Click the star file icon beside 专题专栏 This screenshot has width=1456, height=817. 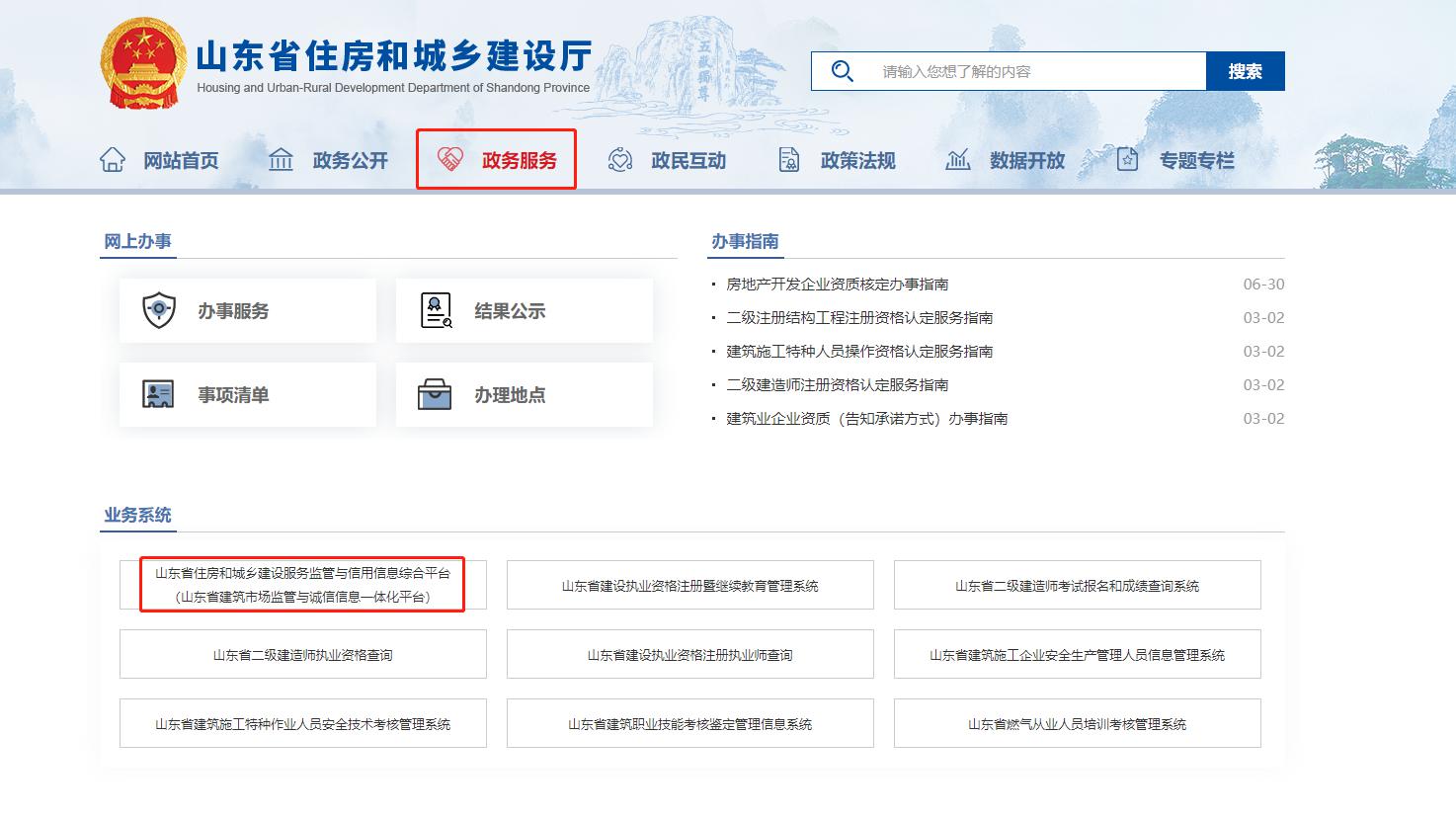[1127, 160]
